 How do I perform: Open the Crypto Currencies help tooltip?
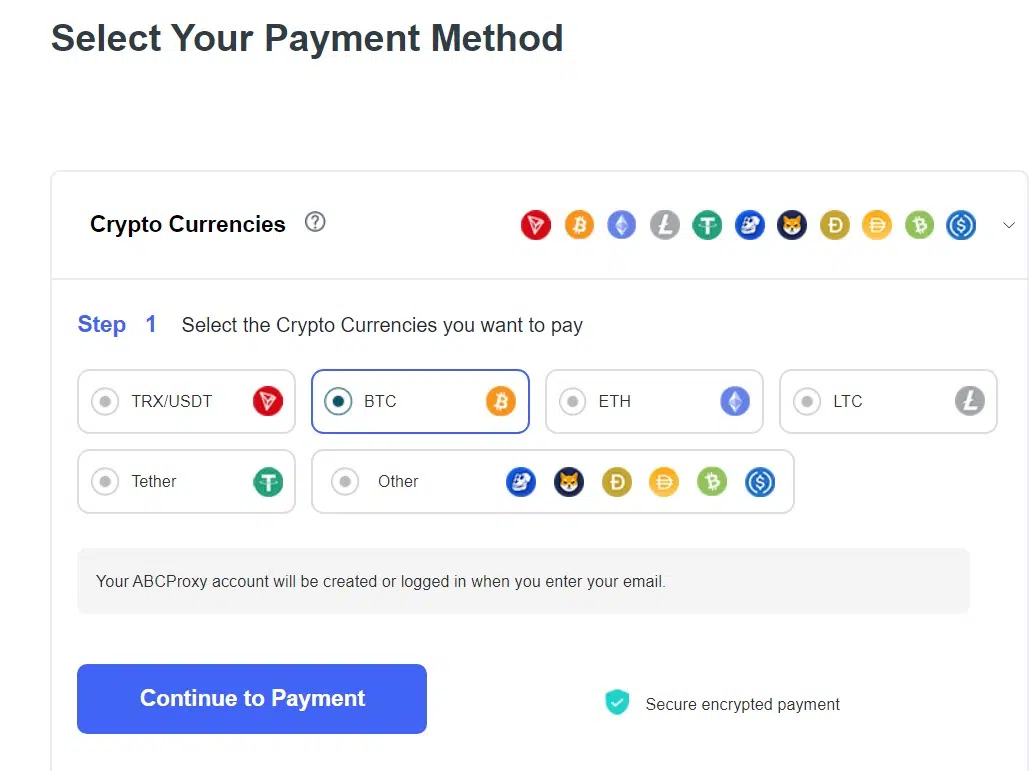[315, 222]
